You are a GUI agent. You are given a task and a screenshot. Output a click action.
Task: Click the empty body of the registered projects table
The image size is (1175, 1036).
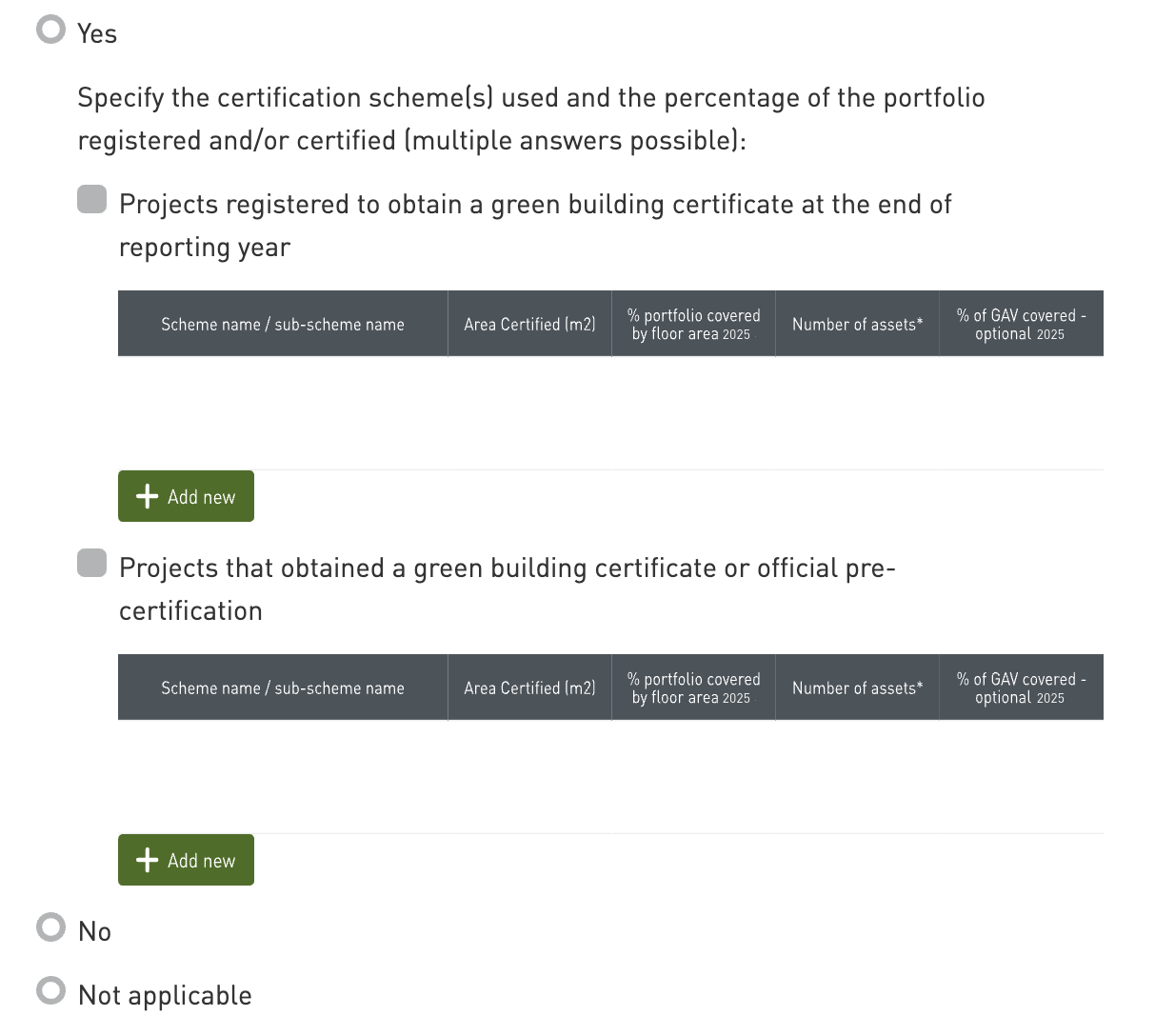pyautogui.click(x=609, y=412)
